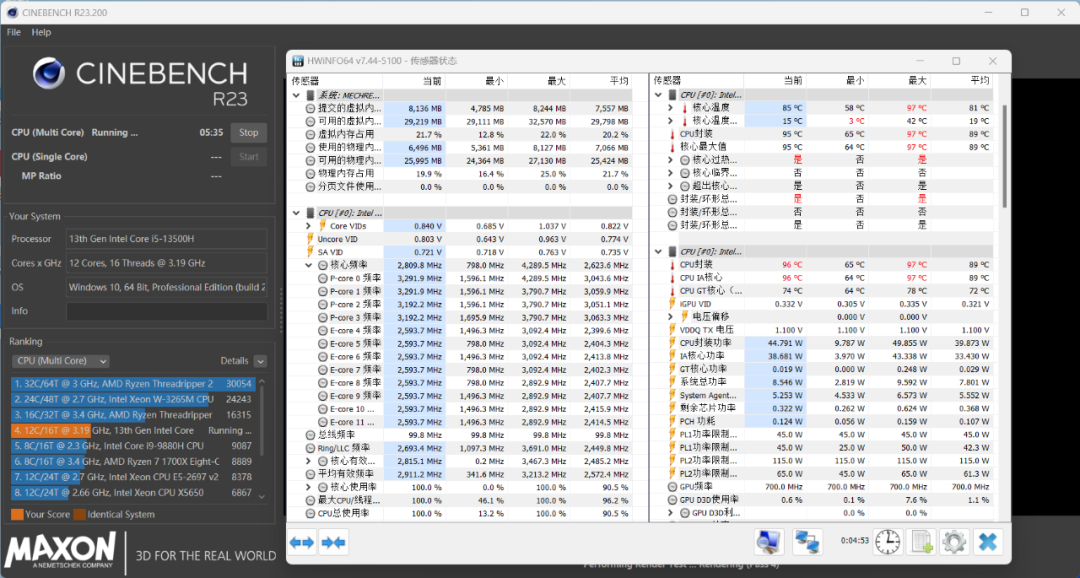This screenshot has width=1080, height=578.
Task: Select the E-core 5 频率 row
Action: [x=460, y=344]
